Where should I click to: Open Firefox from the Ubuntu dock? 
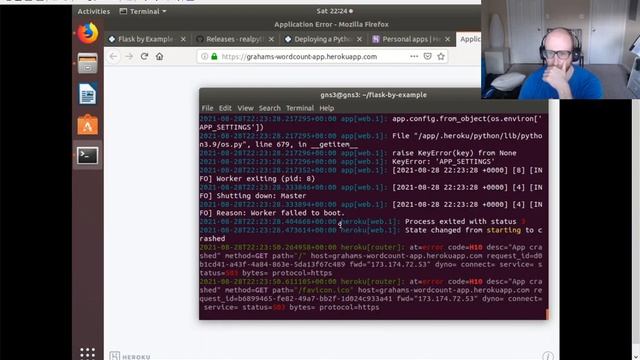tap(88, 33)
